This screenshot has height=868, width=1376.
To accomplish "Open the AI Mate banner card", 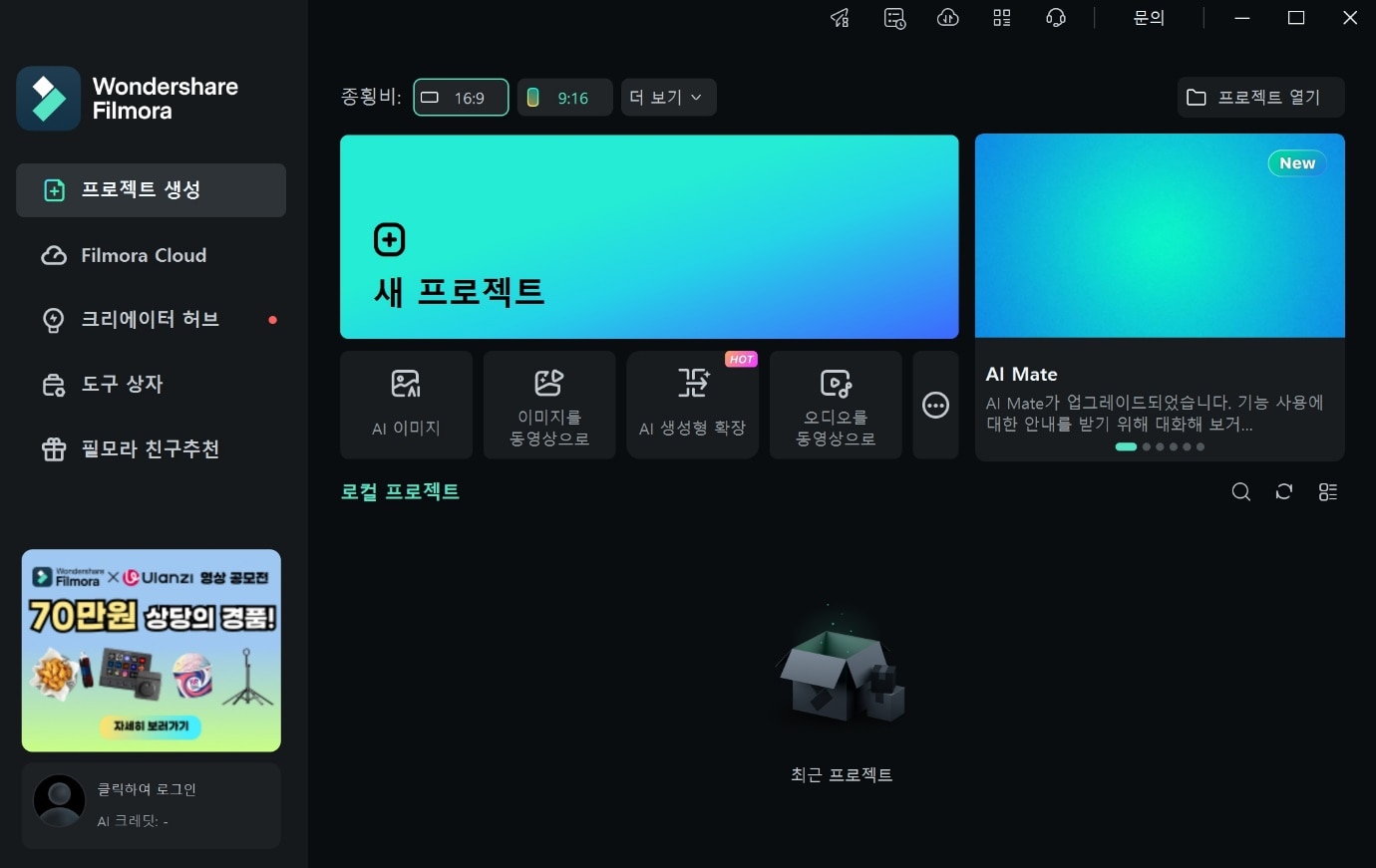I will [1160, 297].
